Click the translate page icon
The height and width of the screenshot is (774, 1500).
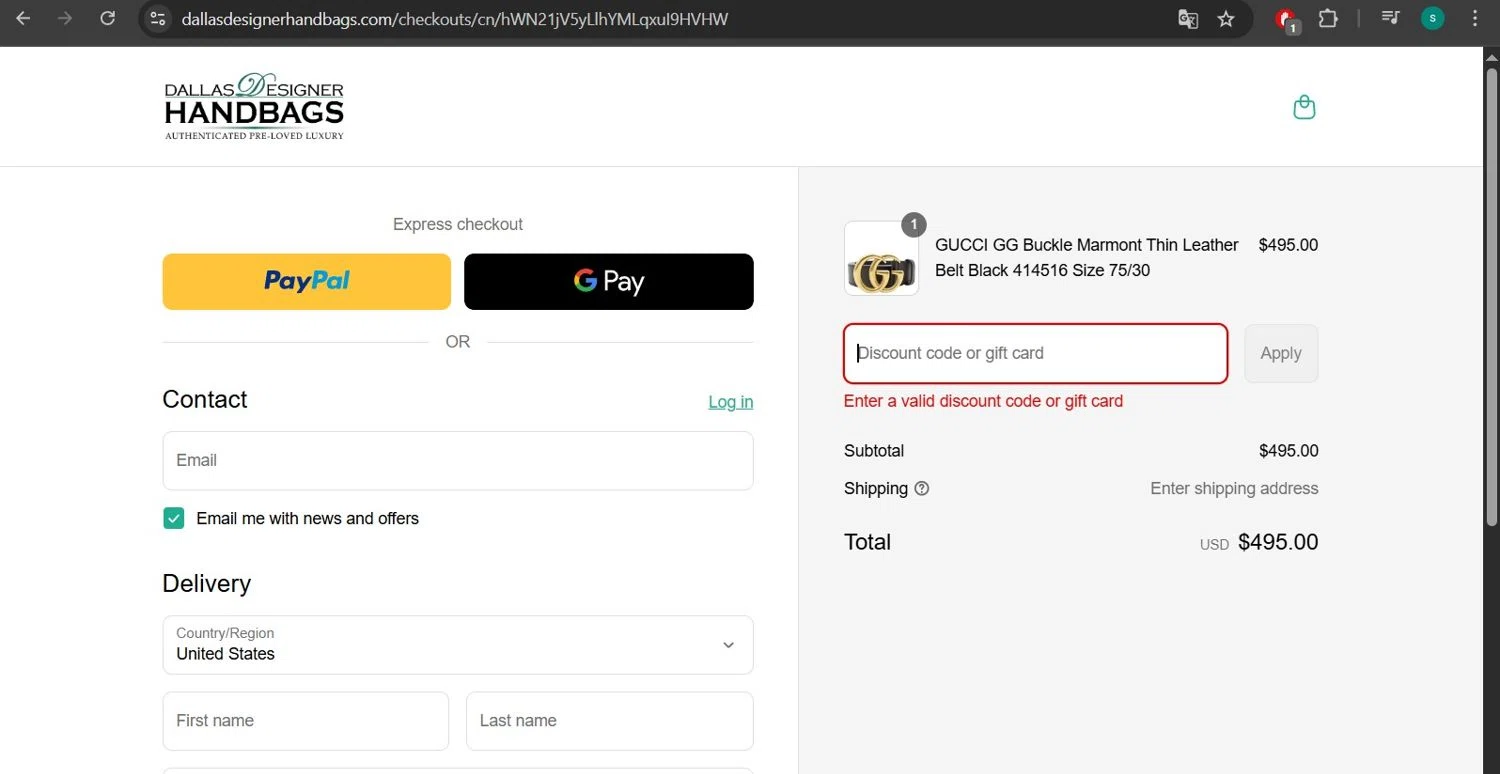(x=1188, y=19)
